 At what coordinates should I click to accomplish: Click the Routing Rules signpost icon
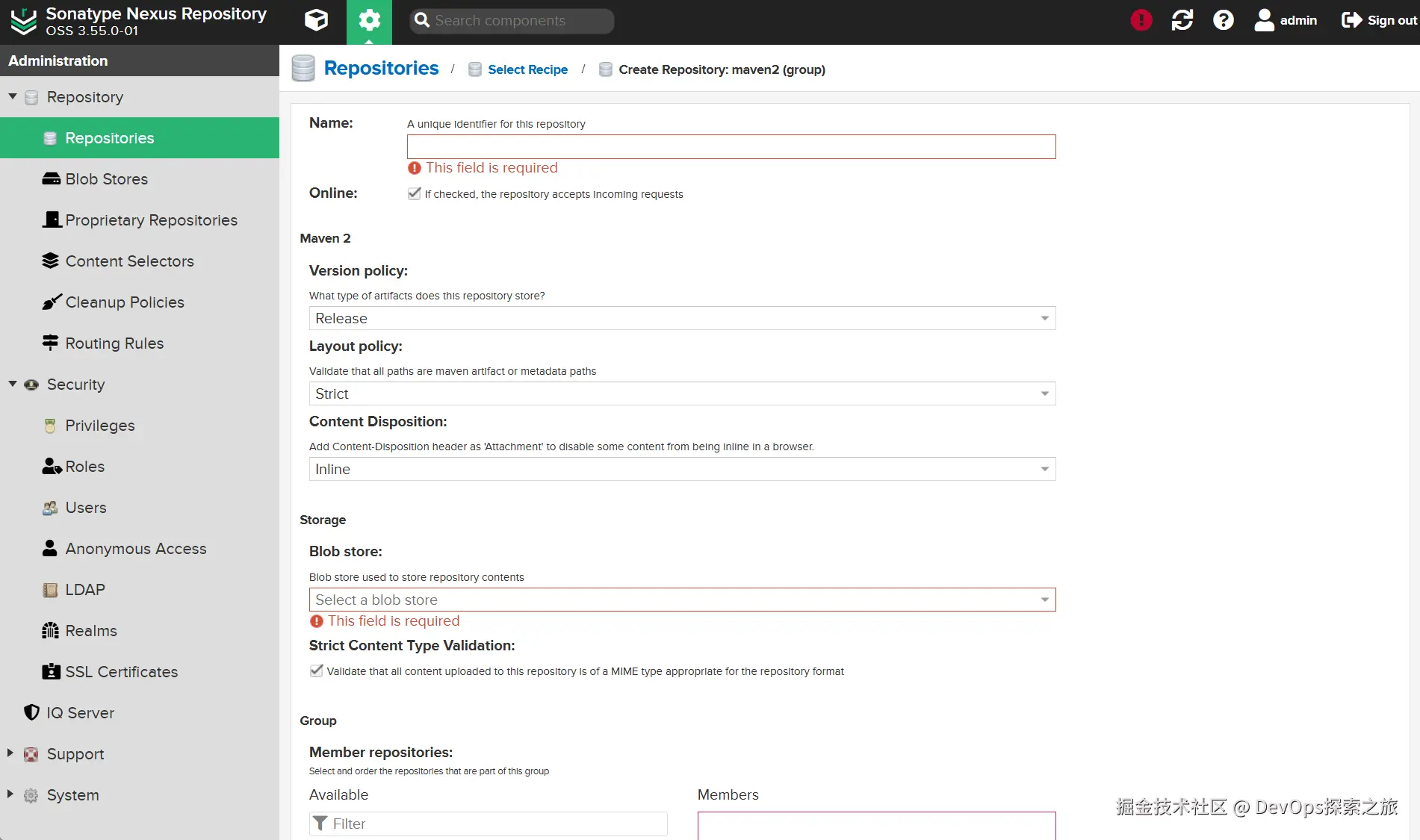pos(50,343)
